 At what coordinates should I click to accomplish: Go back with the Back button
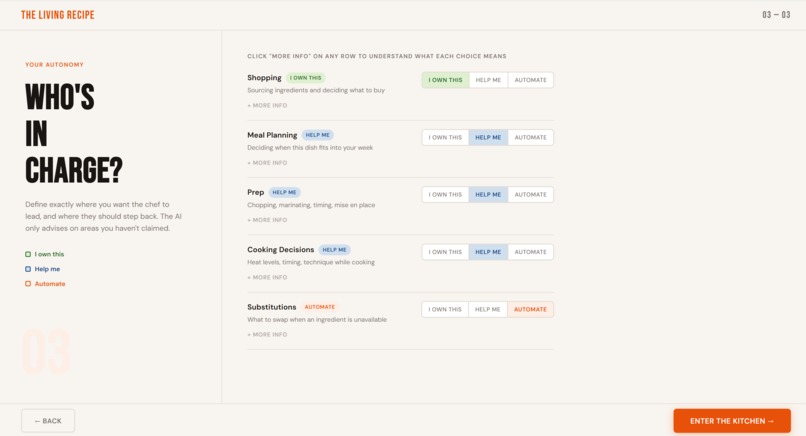click(x=48, y=421)
